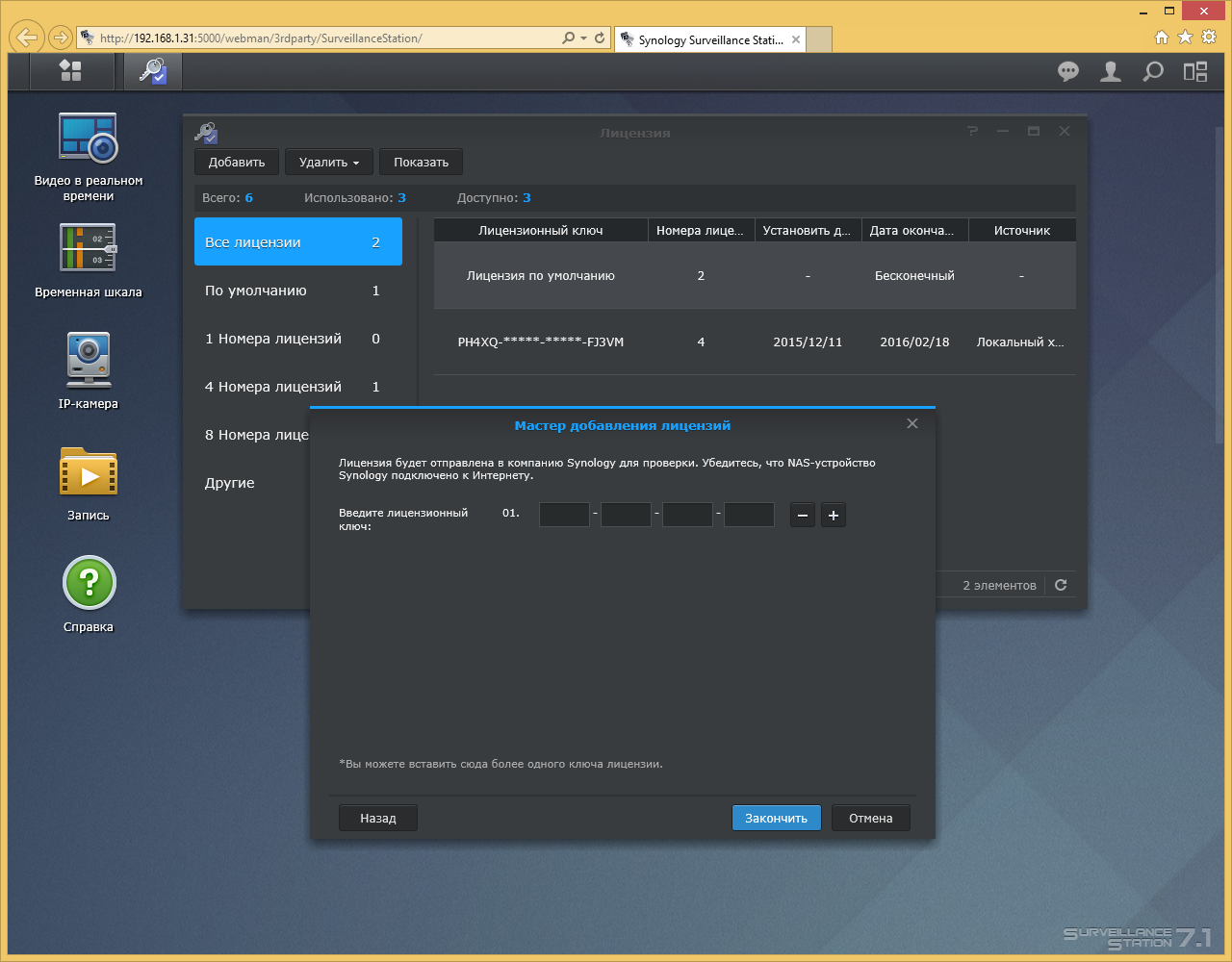Add another license key row with plus
The image size is (1232, 962).
[834, 515]
